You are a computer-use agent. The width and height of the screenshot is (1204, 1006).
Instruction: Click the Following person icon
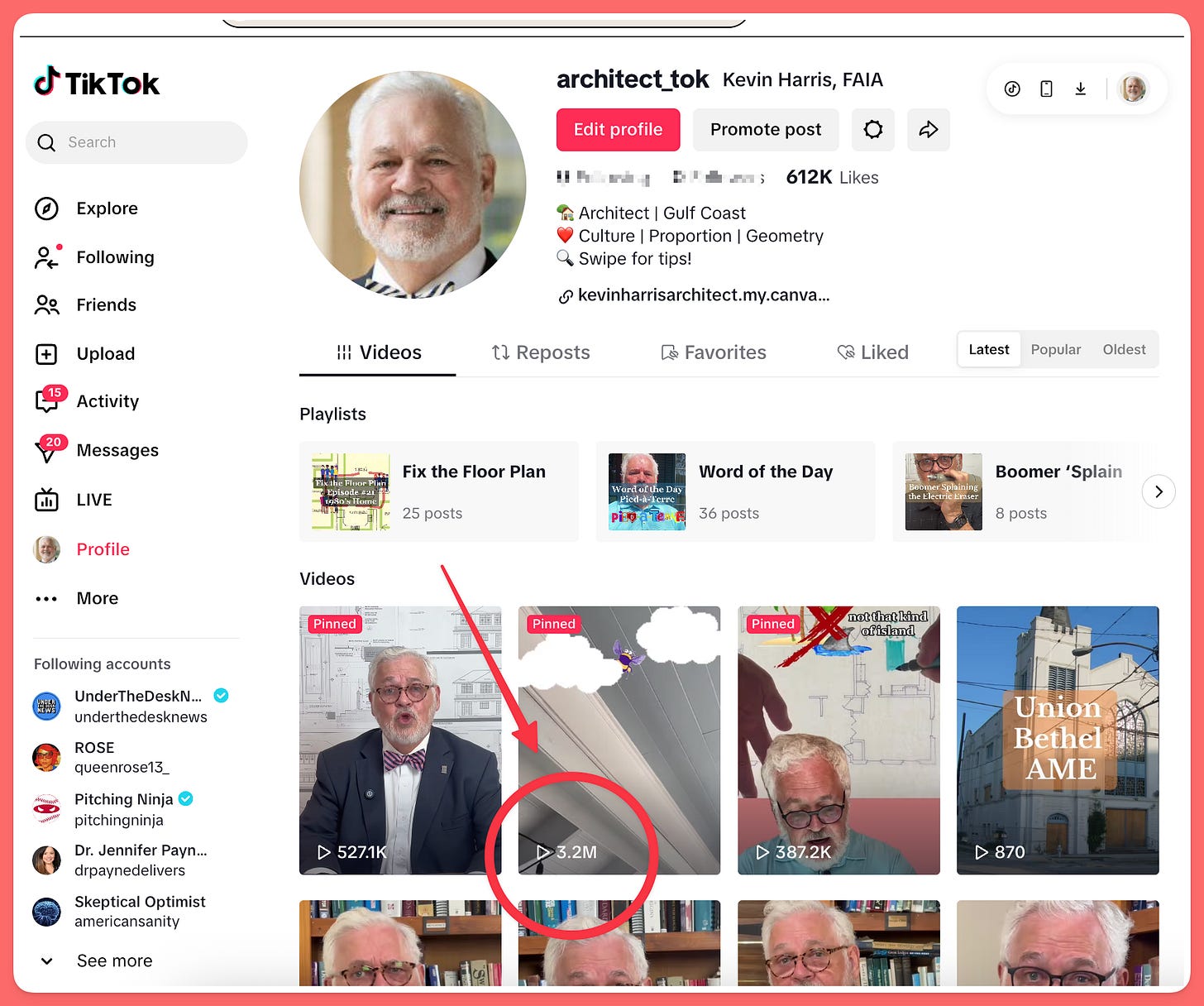point(46,257)
